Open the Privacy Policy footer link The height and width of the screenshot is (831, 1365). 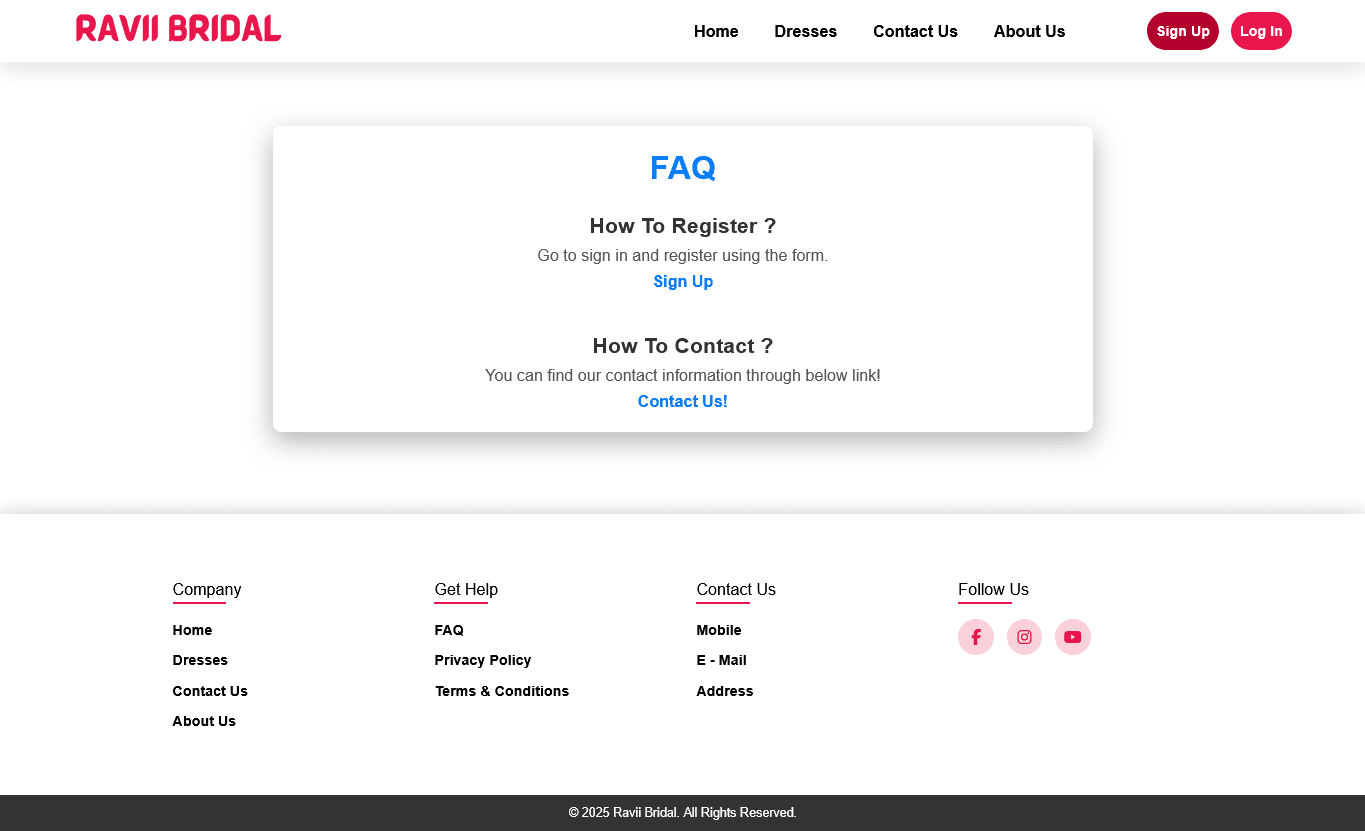483,660
